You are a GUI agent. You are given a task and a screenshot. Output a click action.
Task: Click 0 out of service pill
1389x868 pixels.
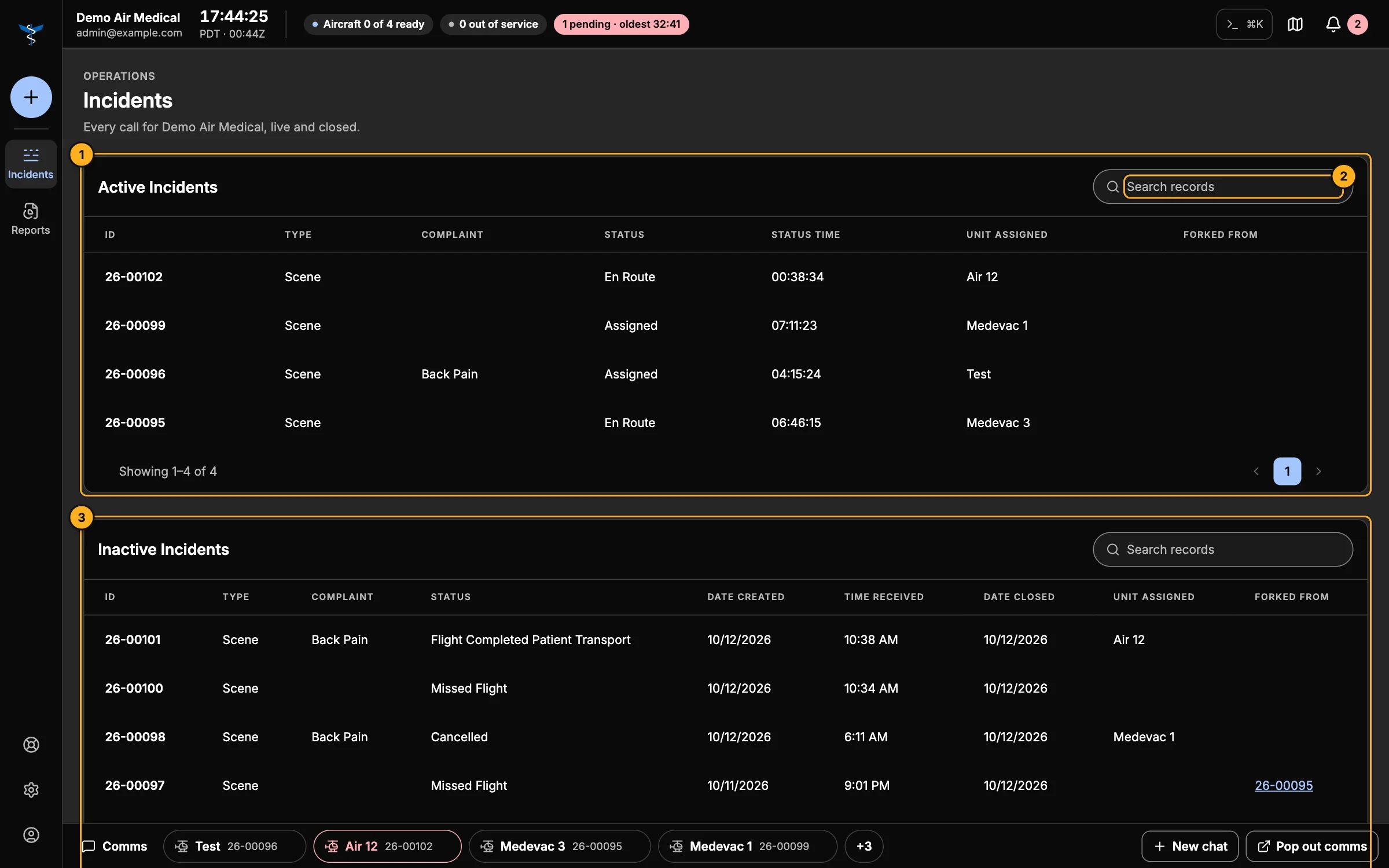click(x=493, y=24)
